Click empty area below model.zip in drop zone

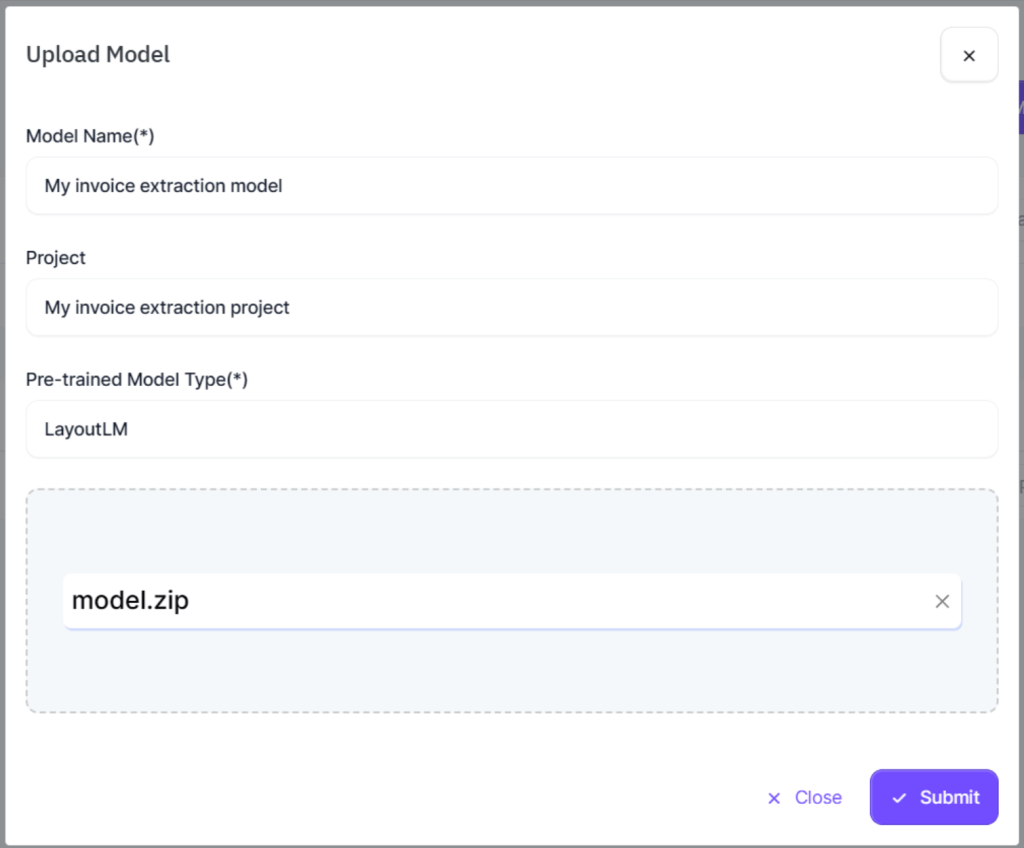click(512, 670)
